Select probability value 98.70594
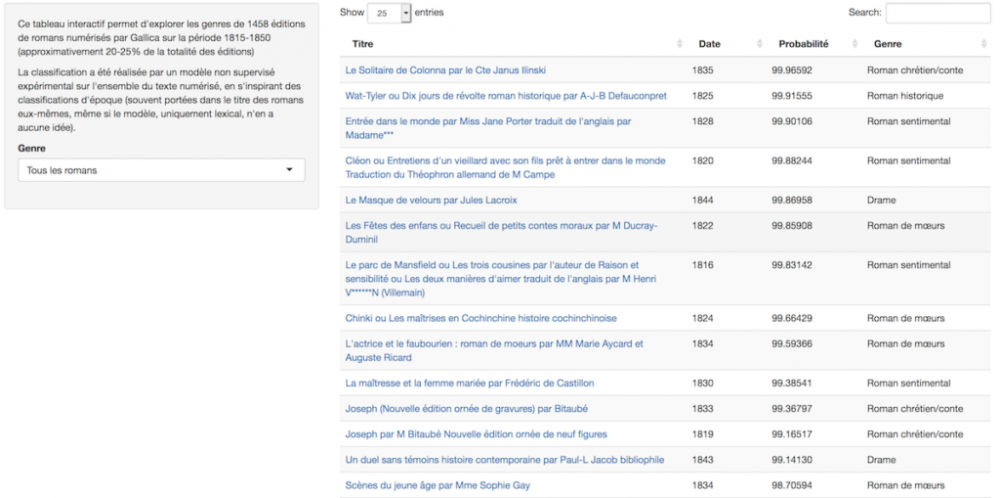Image resolution: width=1000 pixels, height=498 pixels. click(x=791, y=485)
